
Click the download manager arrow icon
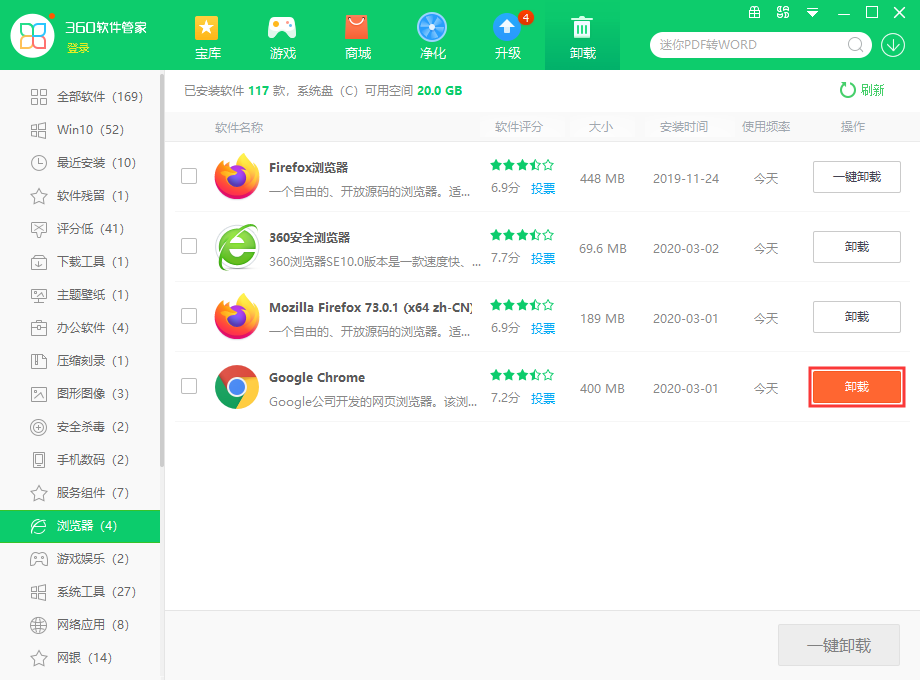892,45
